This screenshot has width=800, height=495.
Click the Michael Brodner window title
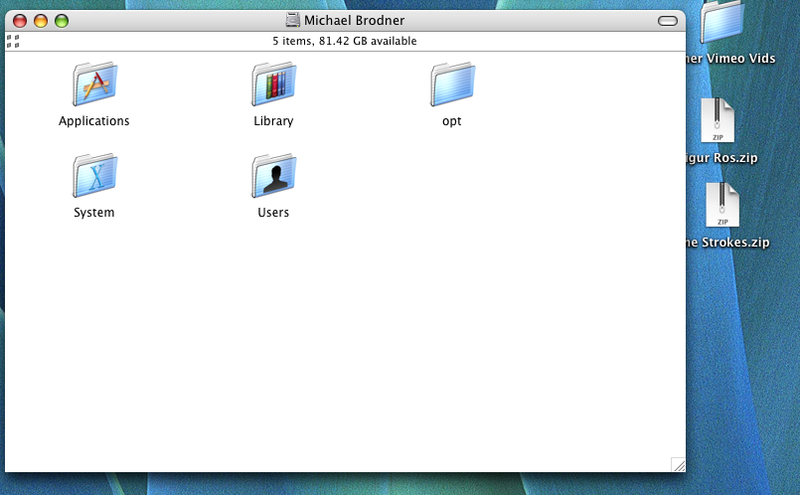tap(354, 20)
